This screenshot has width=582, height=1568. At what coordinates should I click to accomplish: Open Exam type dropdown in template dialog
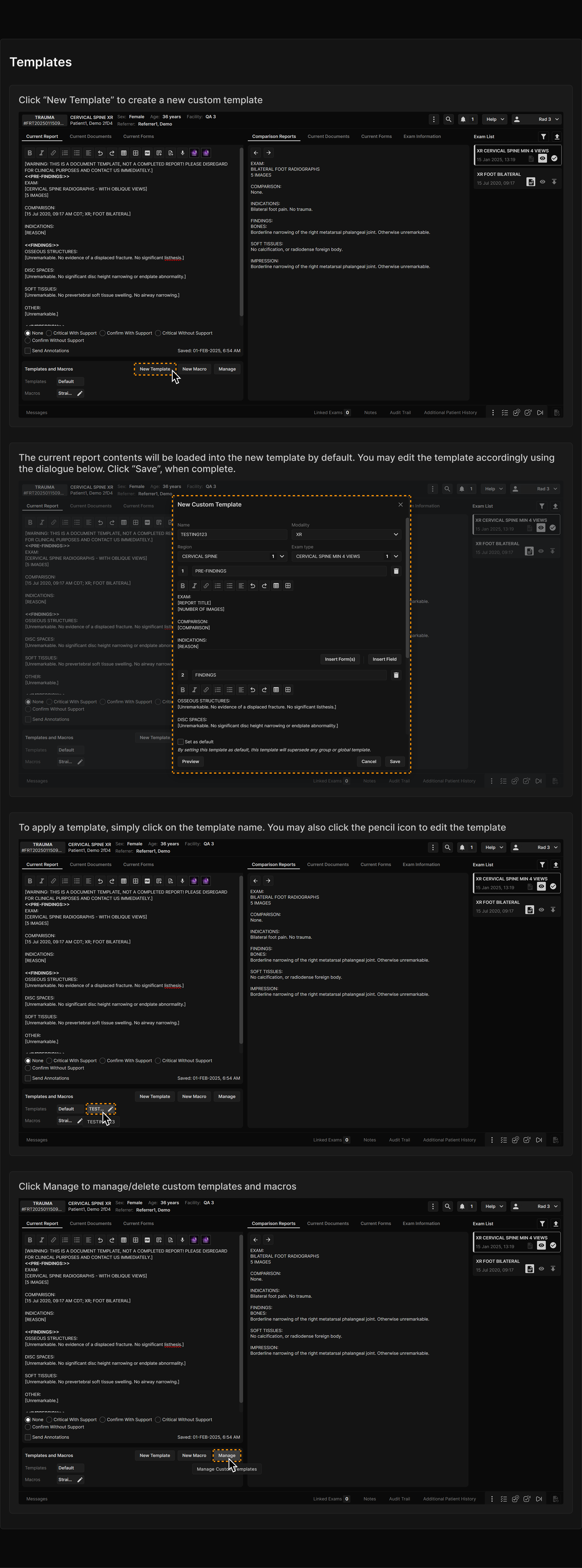[346, 556]
